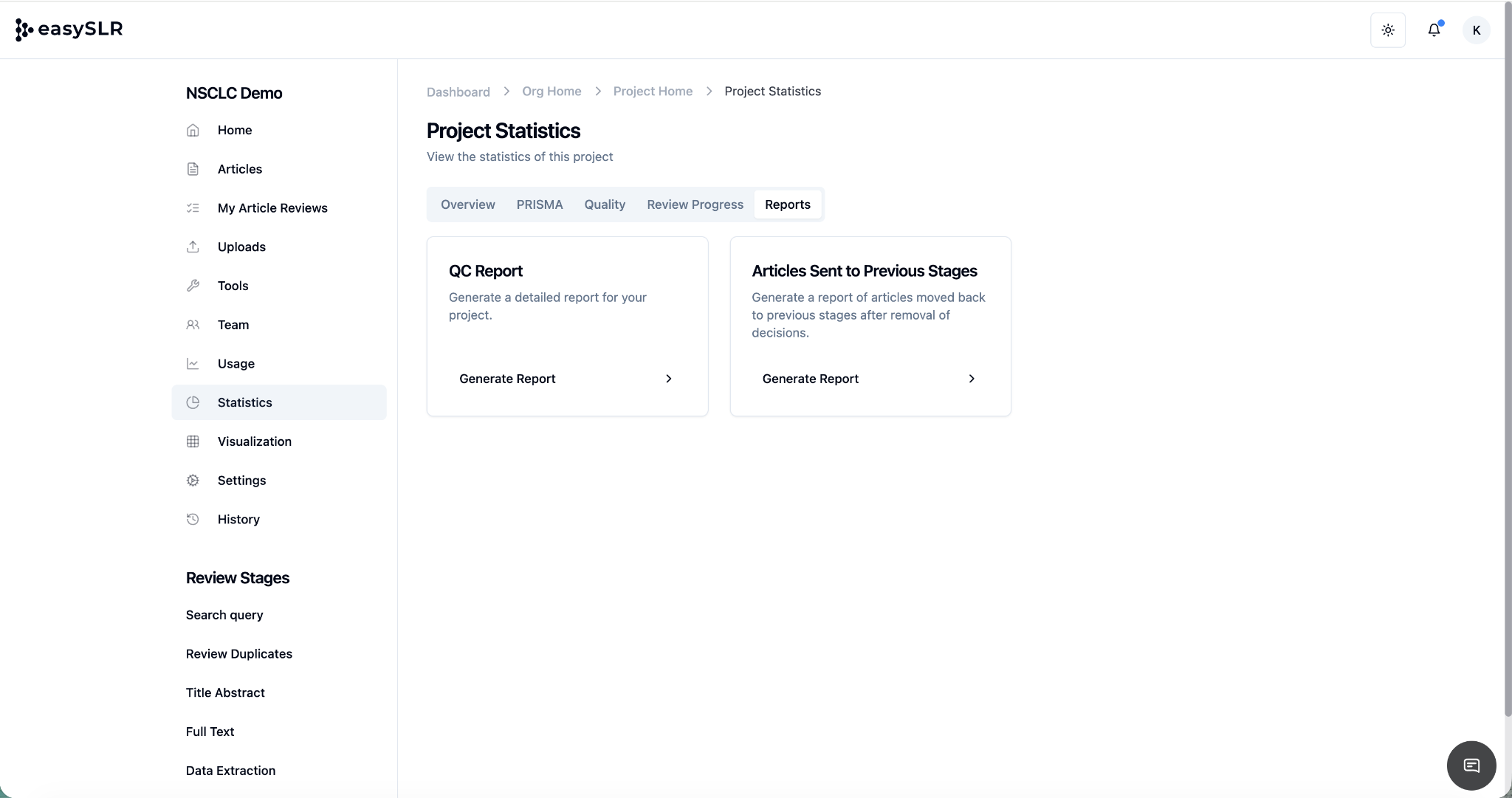
Task: Select the Quality tab
Action: pos(605,204)
